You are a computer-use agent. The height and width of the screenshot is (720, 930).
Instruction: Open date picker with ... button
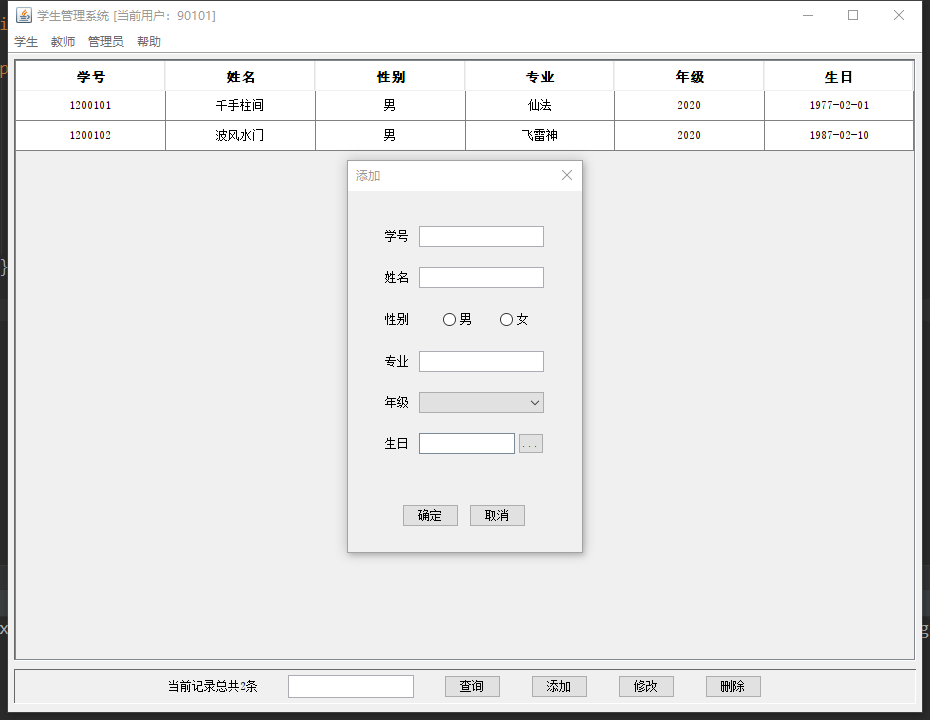tap(531, 444)
